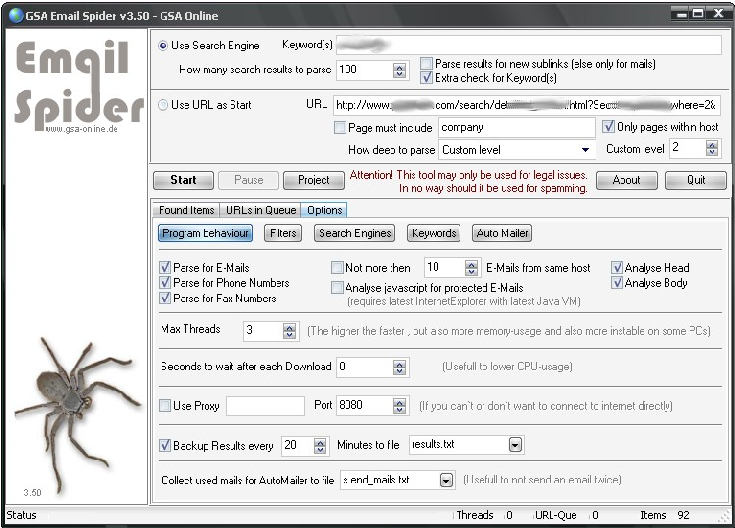This screenshot has height=528, width=735.
Task: Switch to URLs in Queue tab
Action: point(261,210)
